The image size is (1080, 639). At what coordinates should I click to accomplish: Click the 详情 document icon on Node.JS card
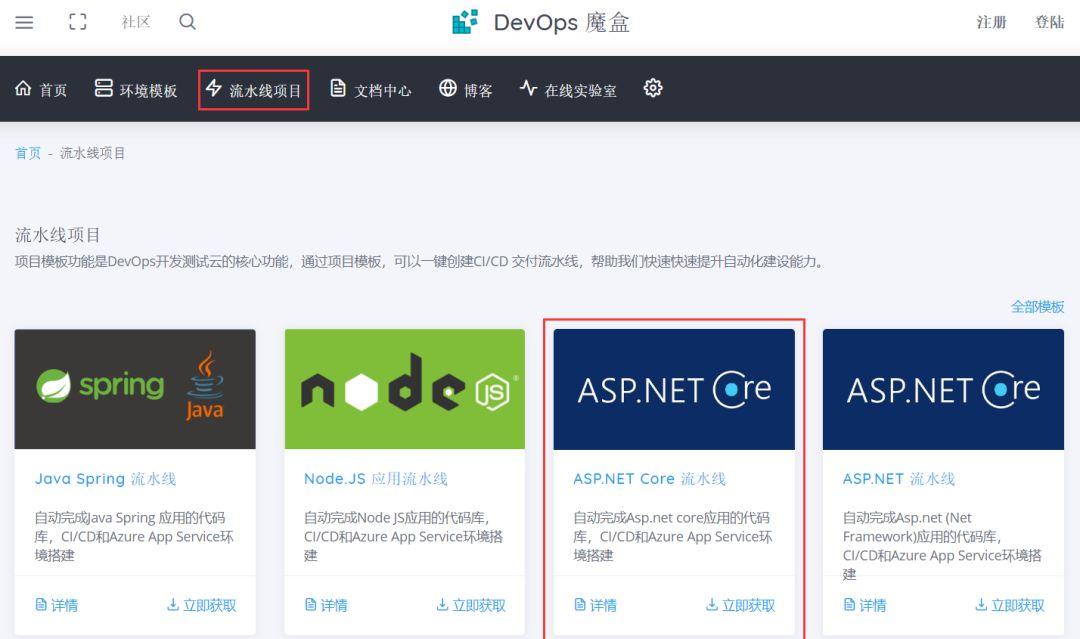tap(311, 605)
